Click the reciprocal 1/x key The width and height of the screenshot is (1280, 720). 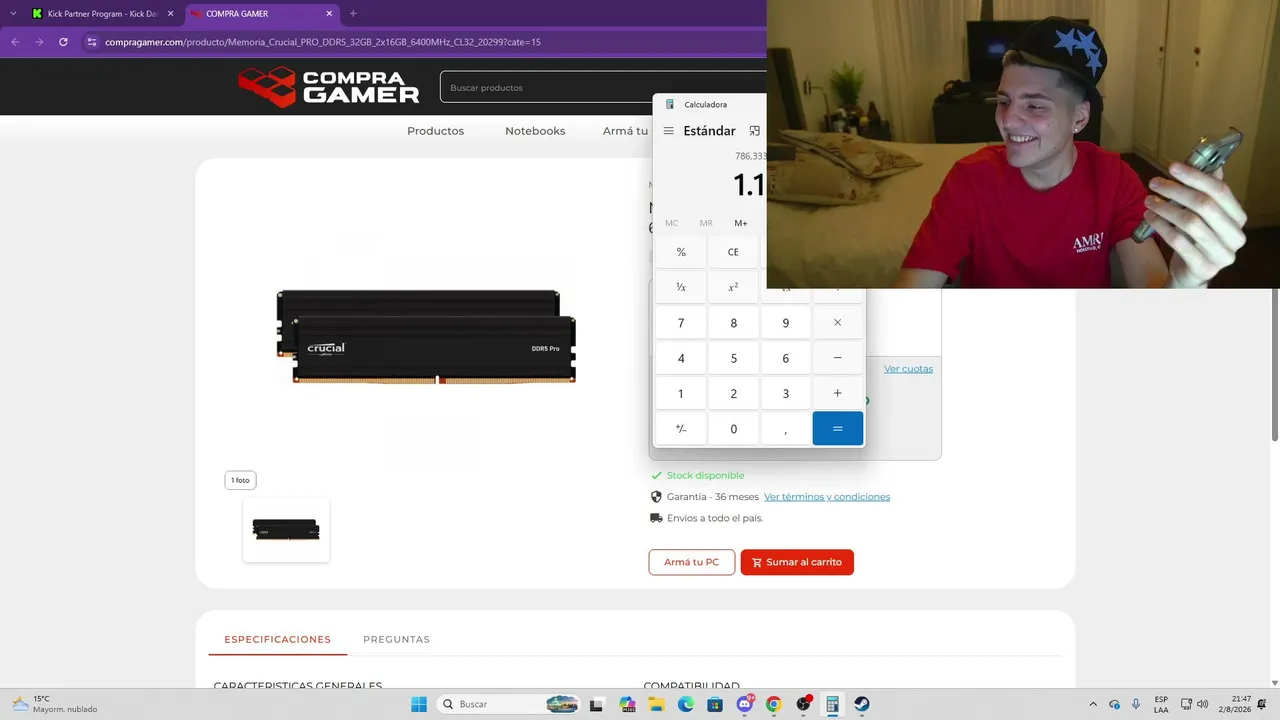[681, 287]
